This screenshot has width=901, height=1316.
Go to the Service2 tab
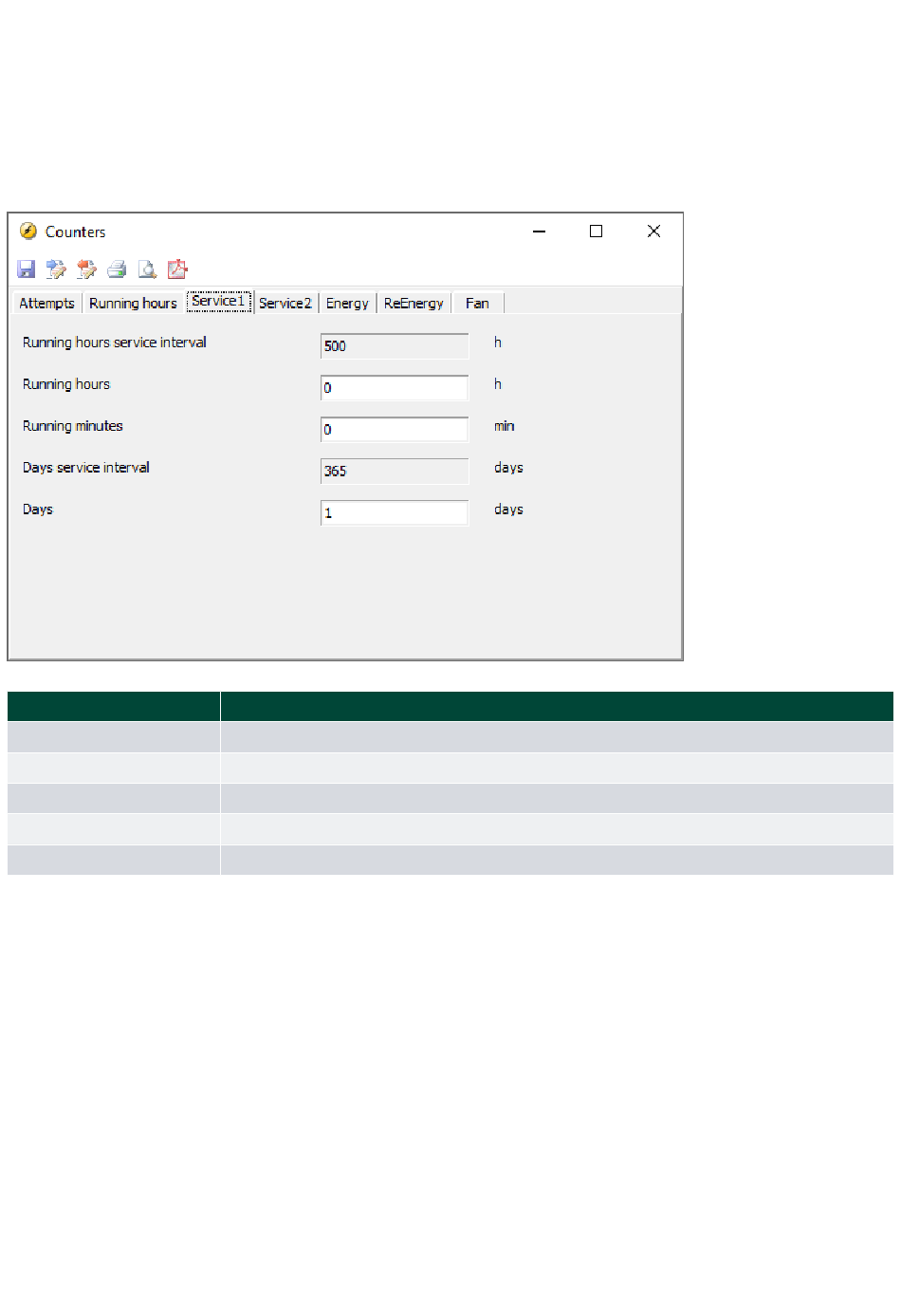click(285, 304)
